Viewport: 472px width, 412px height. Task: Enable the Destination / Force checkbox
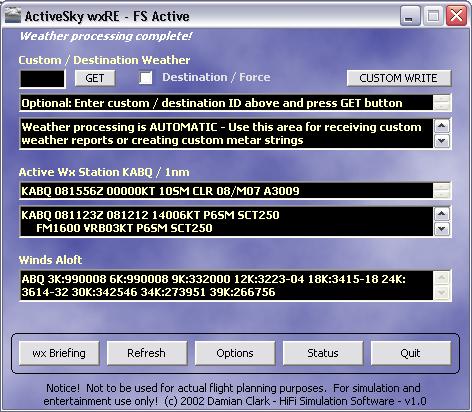pos(146,78)
